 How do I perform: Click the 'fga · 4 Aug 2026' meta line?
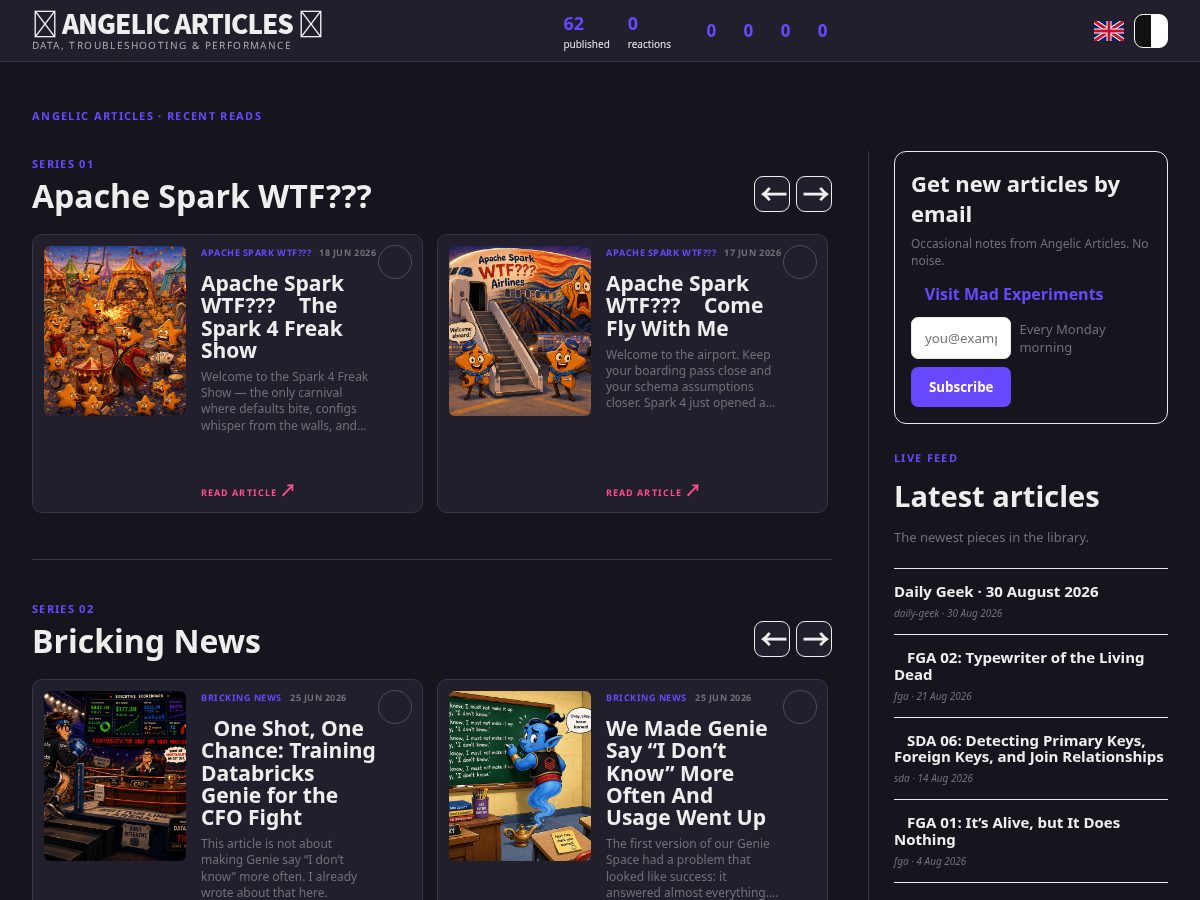point(930,861)
